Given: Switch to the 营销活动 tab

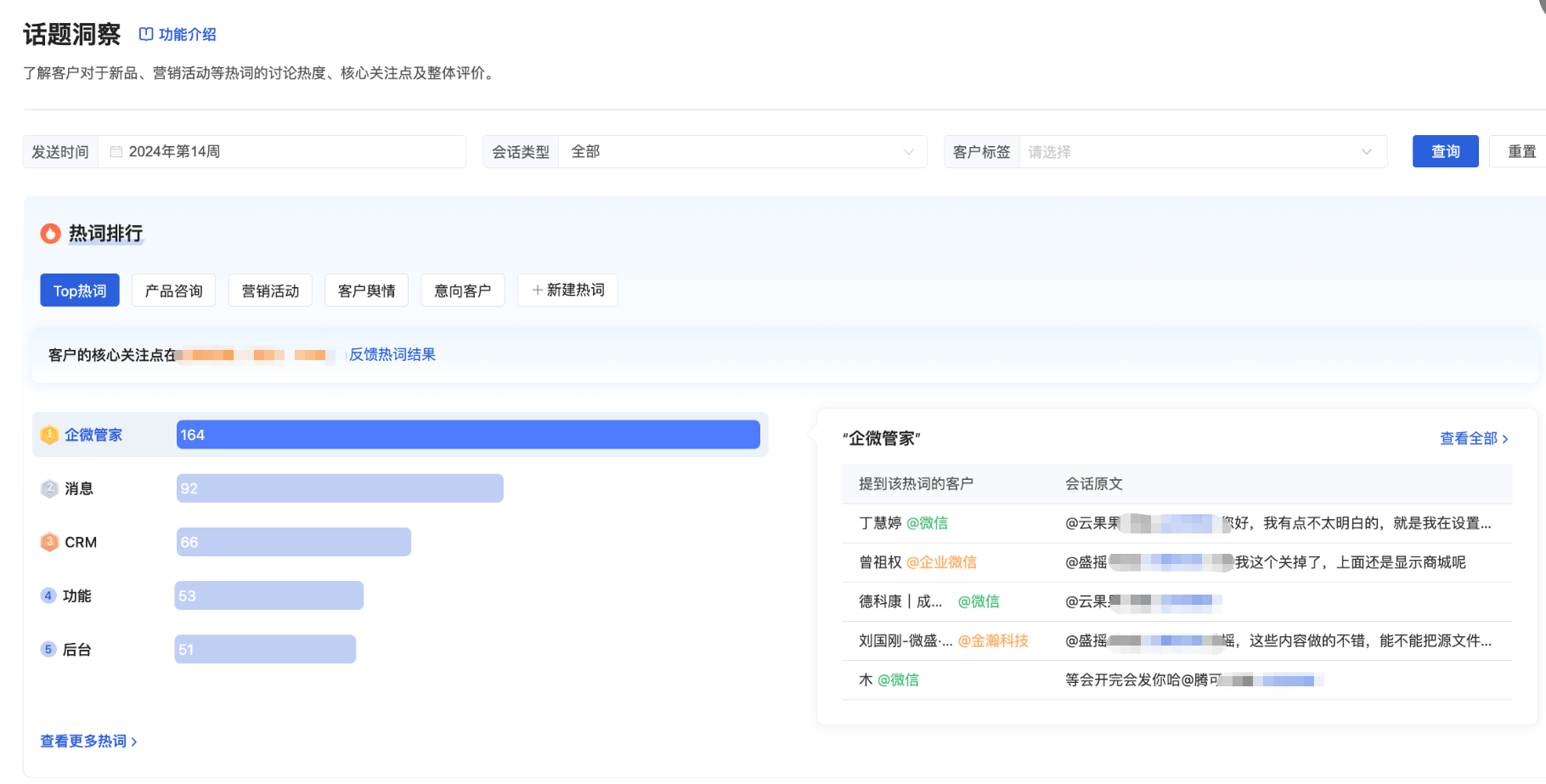Looking at the screenshot, I should (270, 290).
